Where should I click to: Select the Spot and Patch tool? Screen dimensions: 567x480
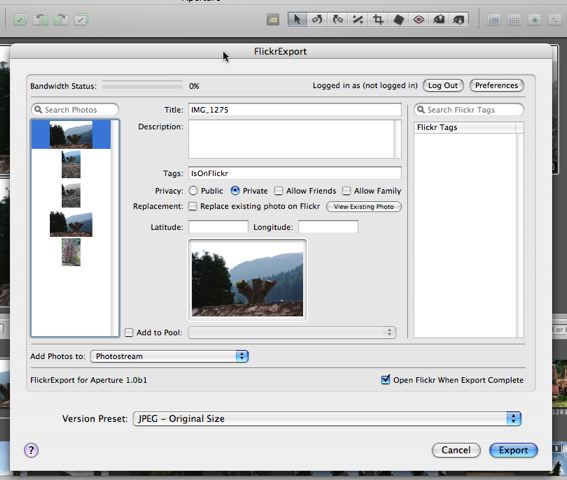[x=398, y=19]
